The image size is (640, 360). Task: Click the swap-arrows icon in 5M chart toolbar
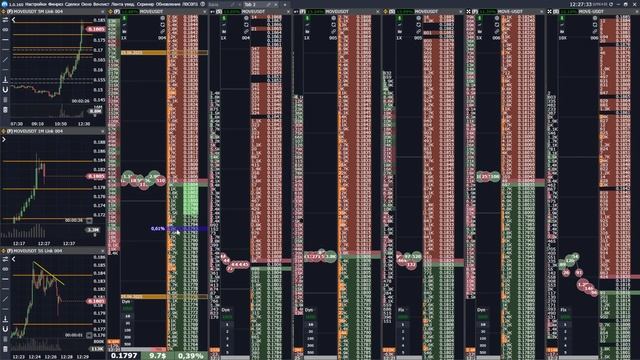[x=5, y=20]
